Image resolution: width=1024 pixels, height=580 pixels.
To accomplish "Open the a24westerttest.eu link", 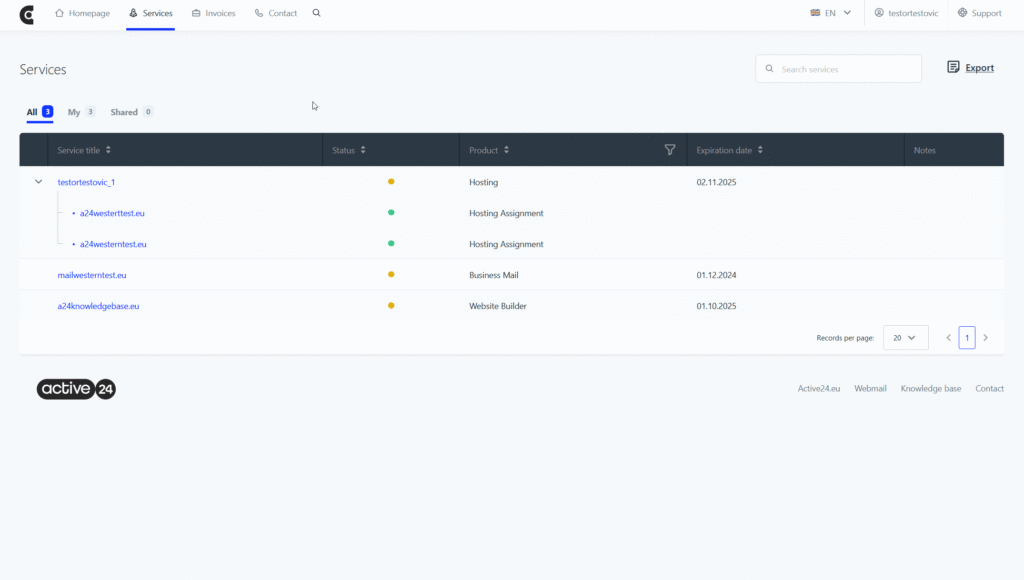I will (x=112, y=213).
